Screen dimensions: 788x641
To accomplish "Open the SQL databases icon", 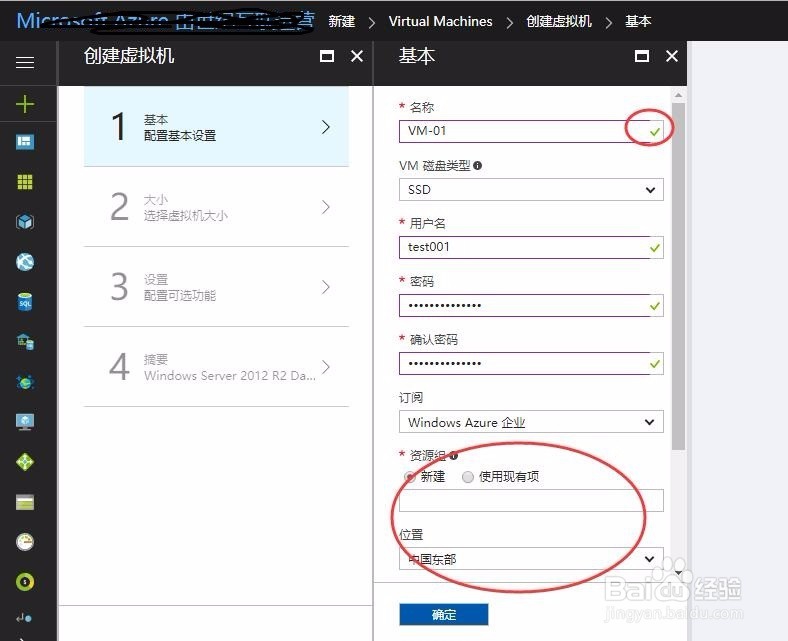I will [25, 302].
